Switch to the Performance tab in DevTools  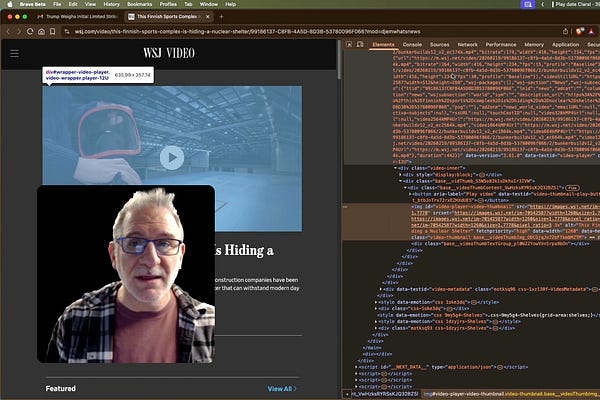click(x=501, y=45)
